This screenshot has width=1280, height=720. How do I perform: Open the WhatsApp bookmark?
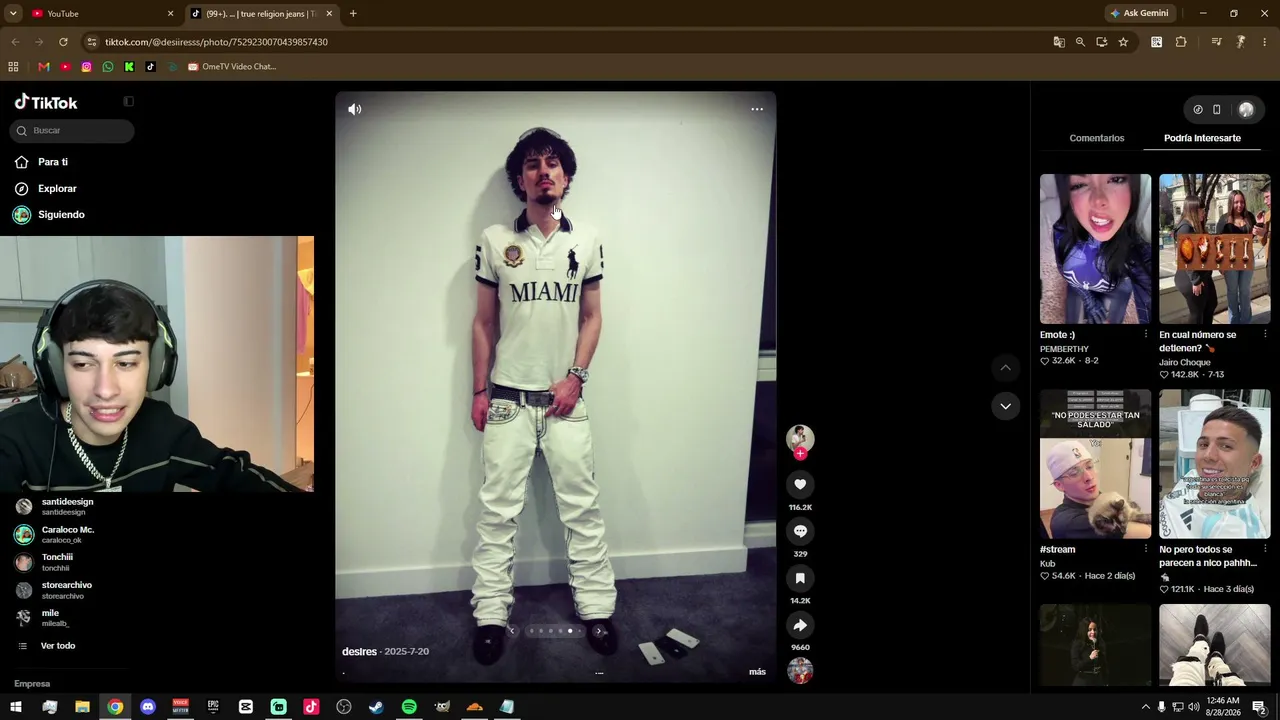(108, 67)
